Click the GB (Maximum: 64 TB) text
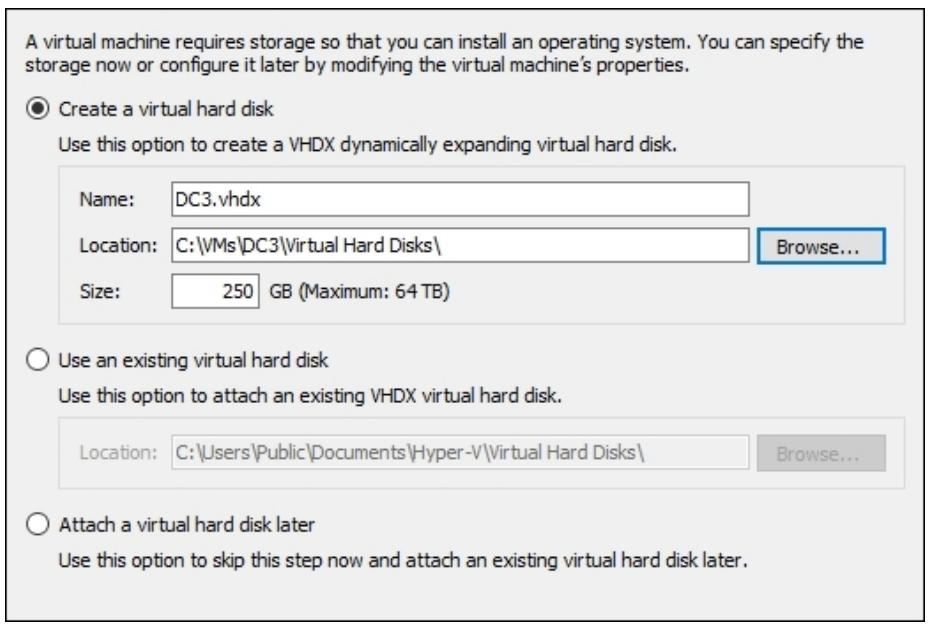Screen dimensions: 931x627 [x=359, y=292]
